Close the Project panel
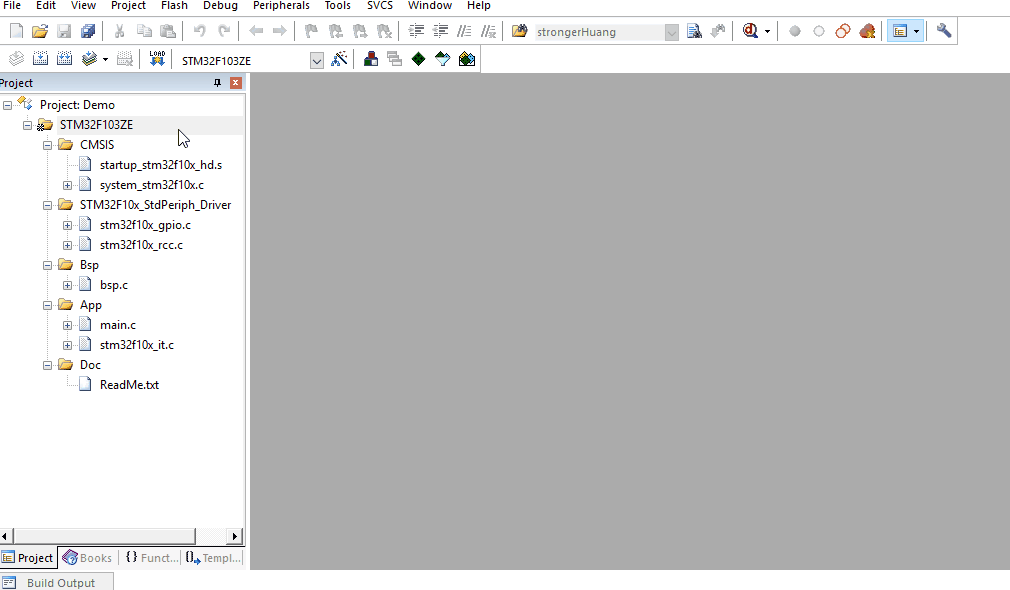The width and height of the screenshot is (1010, 590). tap(236, 83)
